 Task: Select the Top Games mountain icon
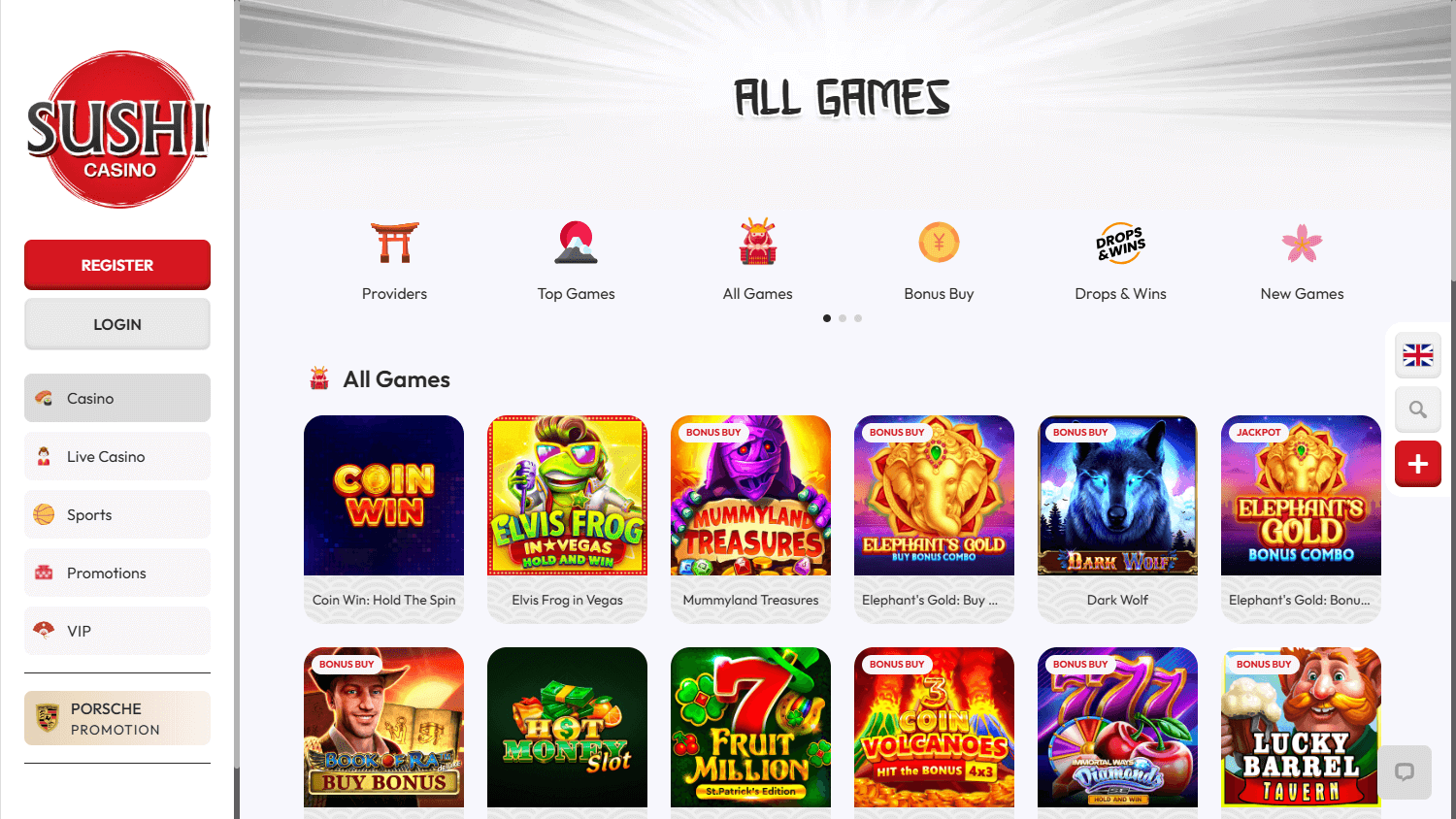tap(576, 243)
